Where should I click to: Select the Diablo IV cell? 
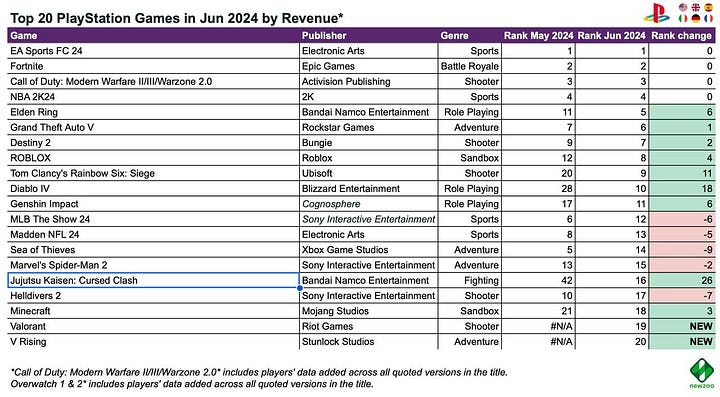click(153, 189)
